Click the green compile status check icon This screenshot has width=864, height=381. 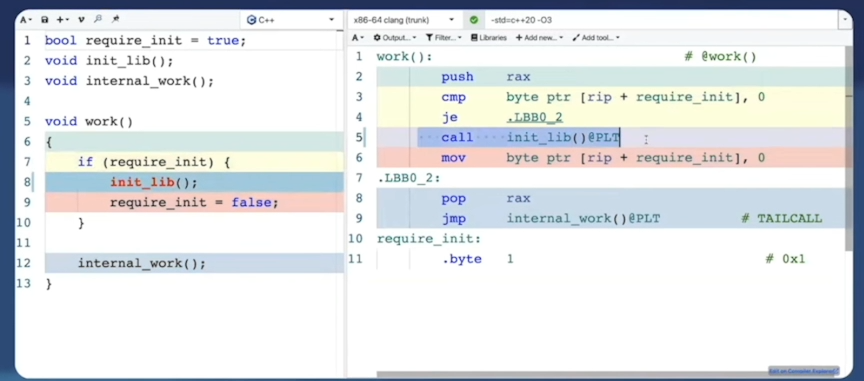click(474, 20)
